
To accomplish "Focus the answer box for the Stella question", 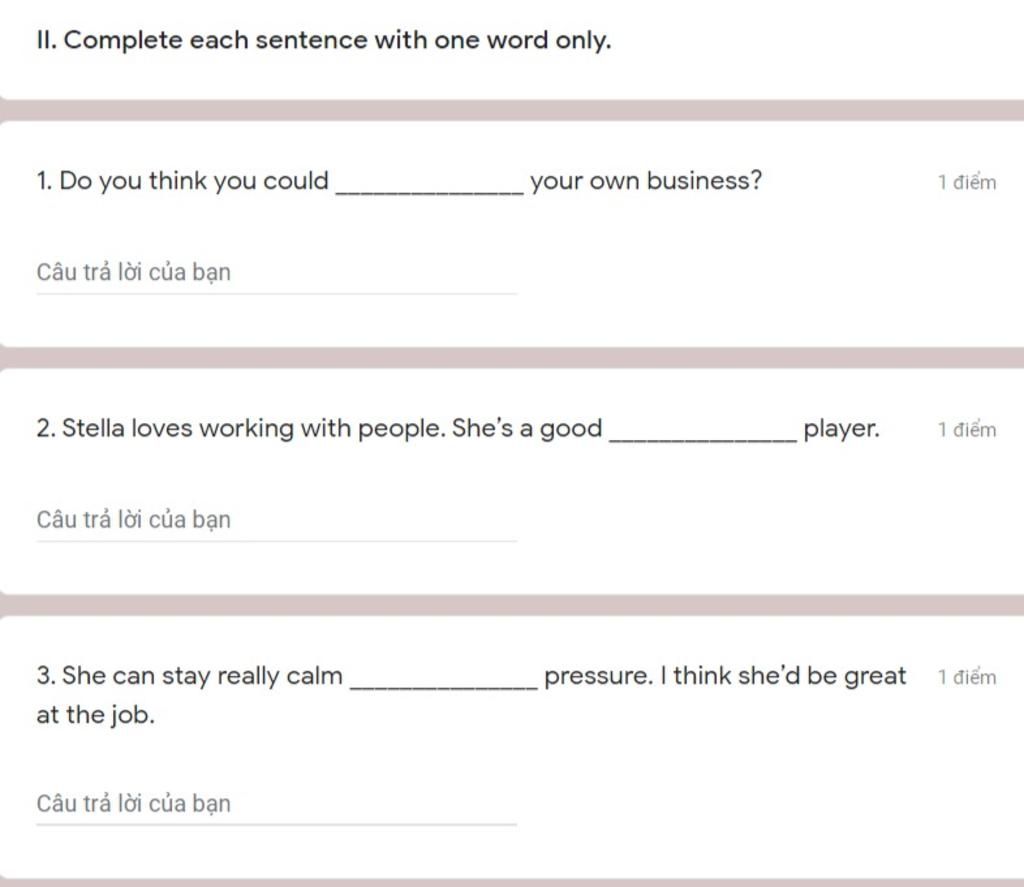I will coord(276,521).
